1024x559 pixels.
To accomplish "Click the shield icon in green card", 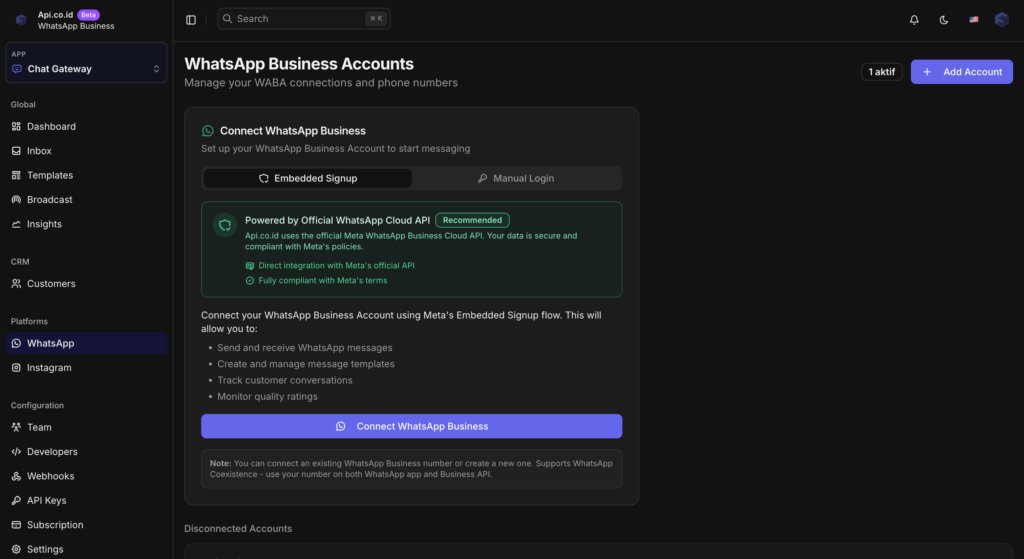I will [225, 225].
